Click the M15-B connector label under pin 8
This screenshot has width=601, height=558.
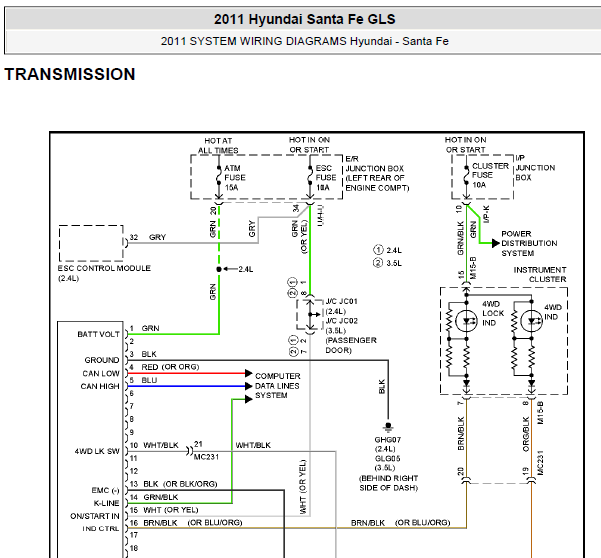click(x=540, y=412)
